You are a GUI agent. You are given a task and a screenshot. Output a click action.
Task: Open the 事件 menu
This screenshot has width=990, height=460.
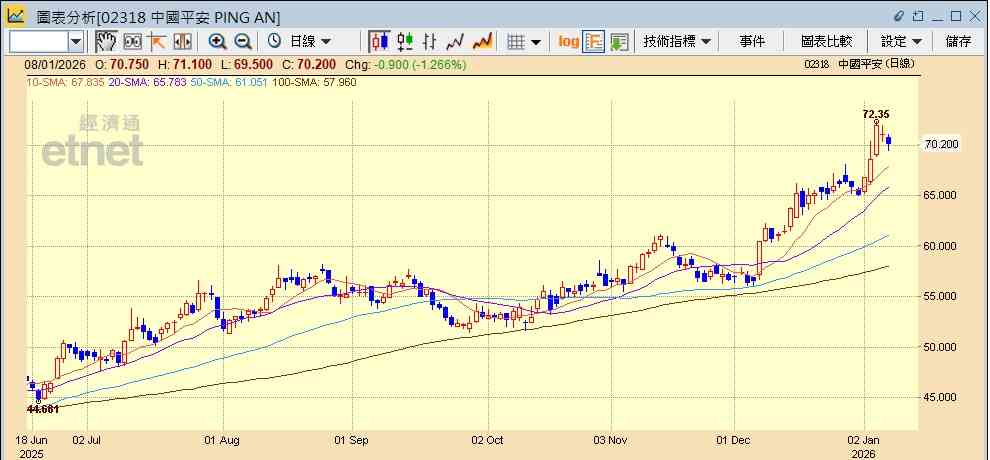pyautogui.click(x=752, y=42)
